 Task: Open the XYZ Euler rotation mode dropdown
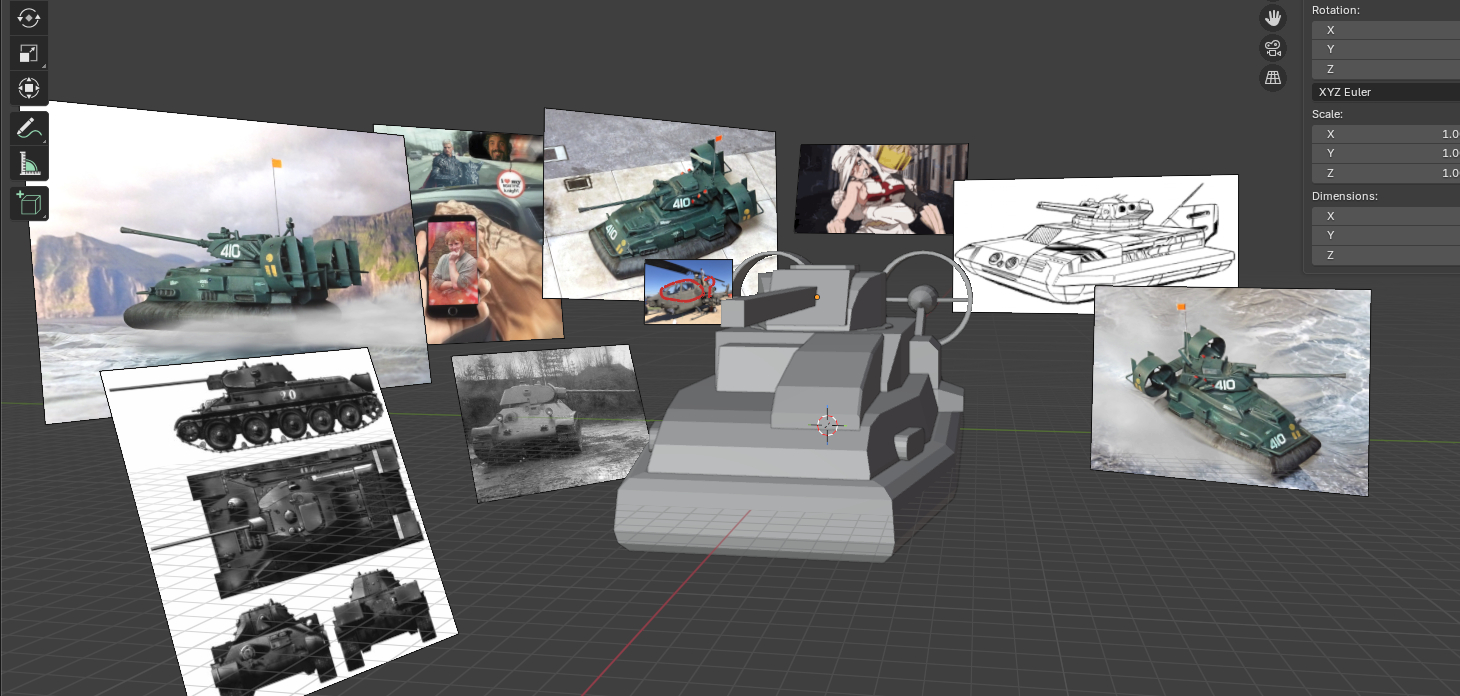(x=1385, y=92)
